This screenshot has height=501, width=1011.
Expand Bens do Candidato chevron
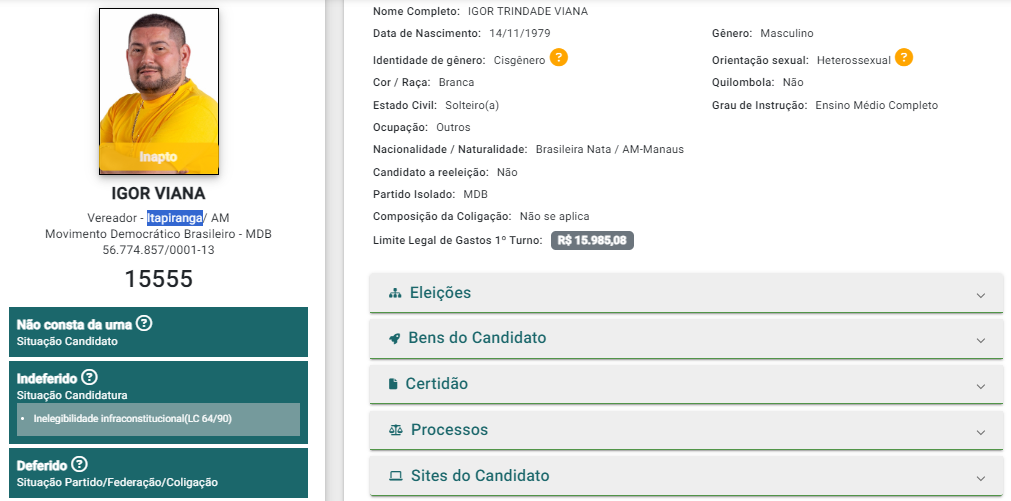pos(981,340)
